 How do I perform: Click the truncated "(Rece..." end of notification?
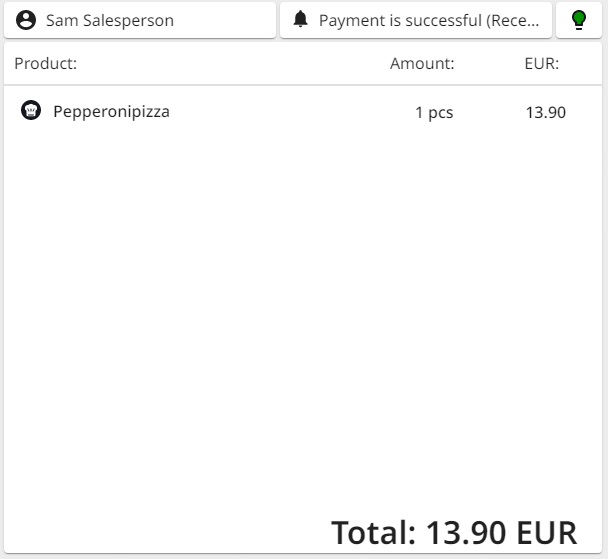(x=513, y=20)
